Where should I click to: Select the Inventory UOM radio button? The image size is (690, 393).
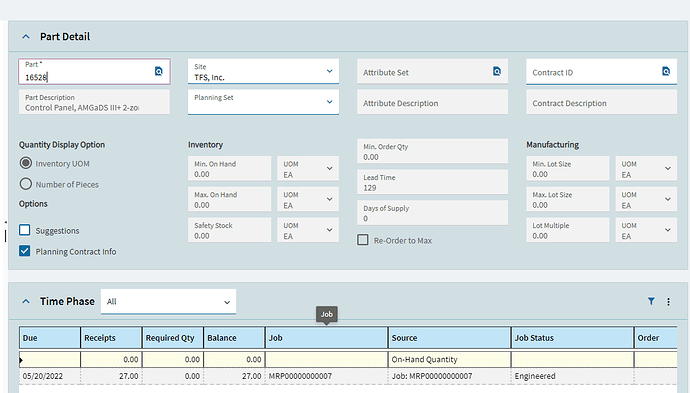pos(26,163)
